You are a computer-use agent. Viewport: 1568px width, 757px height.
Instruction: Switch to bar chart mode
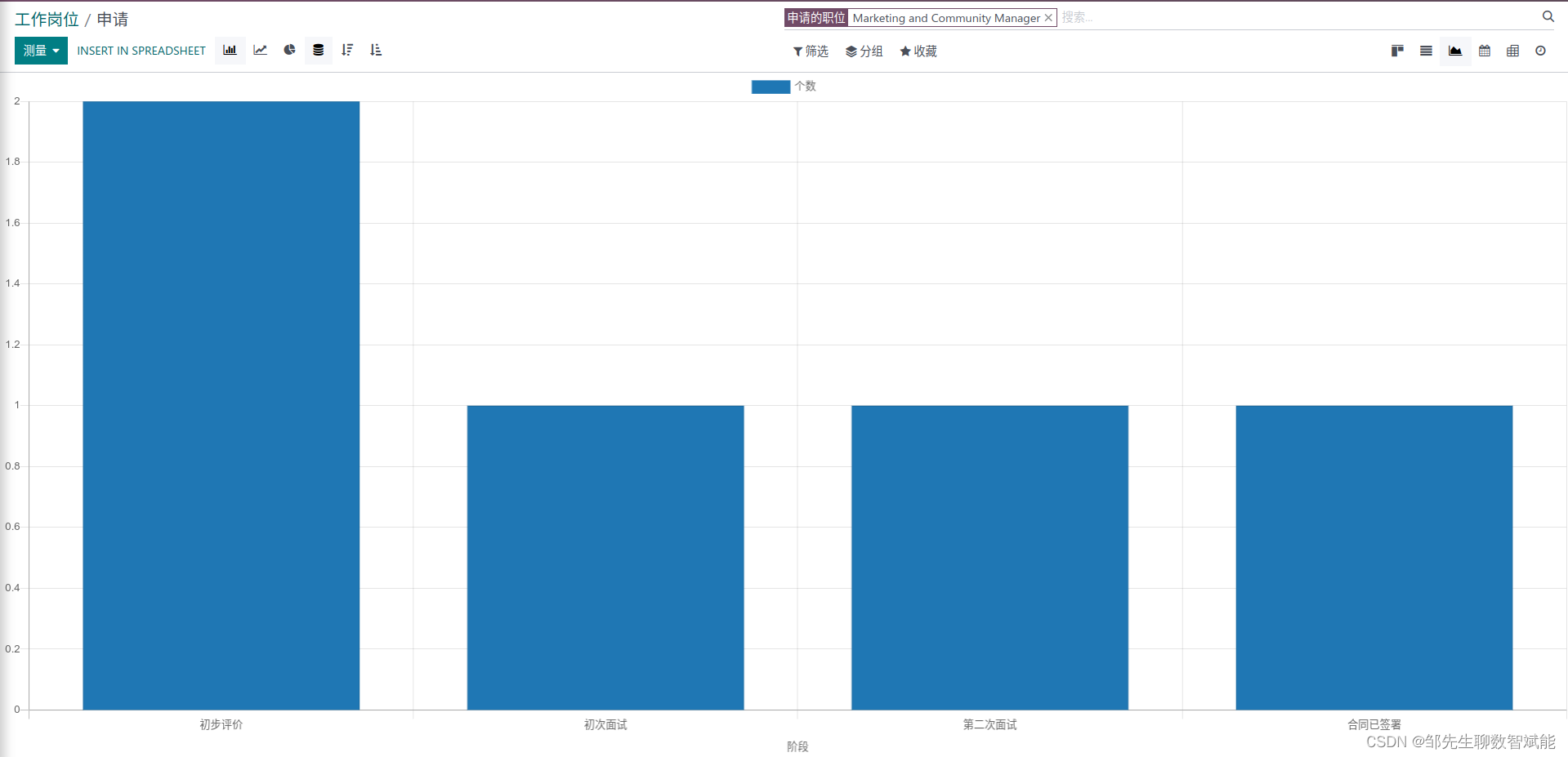230,51
